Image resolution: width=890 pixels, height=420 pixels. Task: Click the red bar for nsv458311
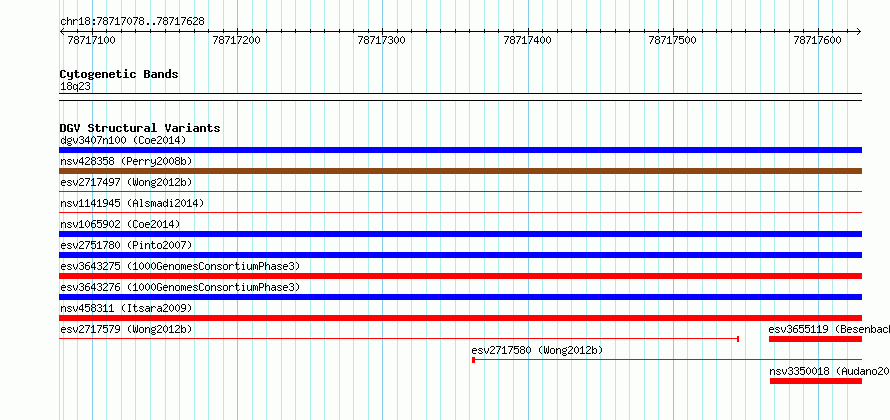pos(460,318)
